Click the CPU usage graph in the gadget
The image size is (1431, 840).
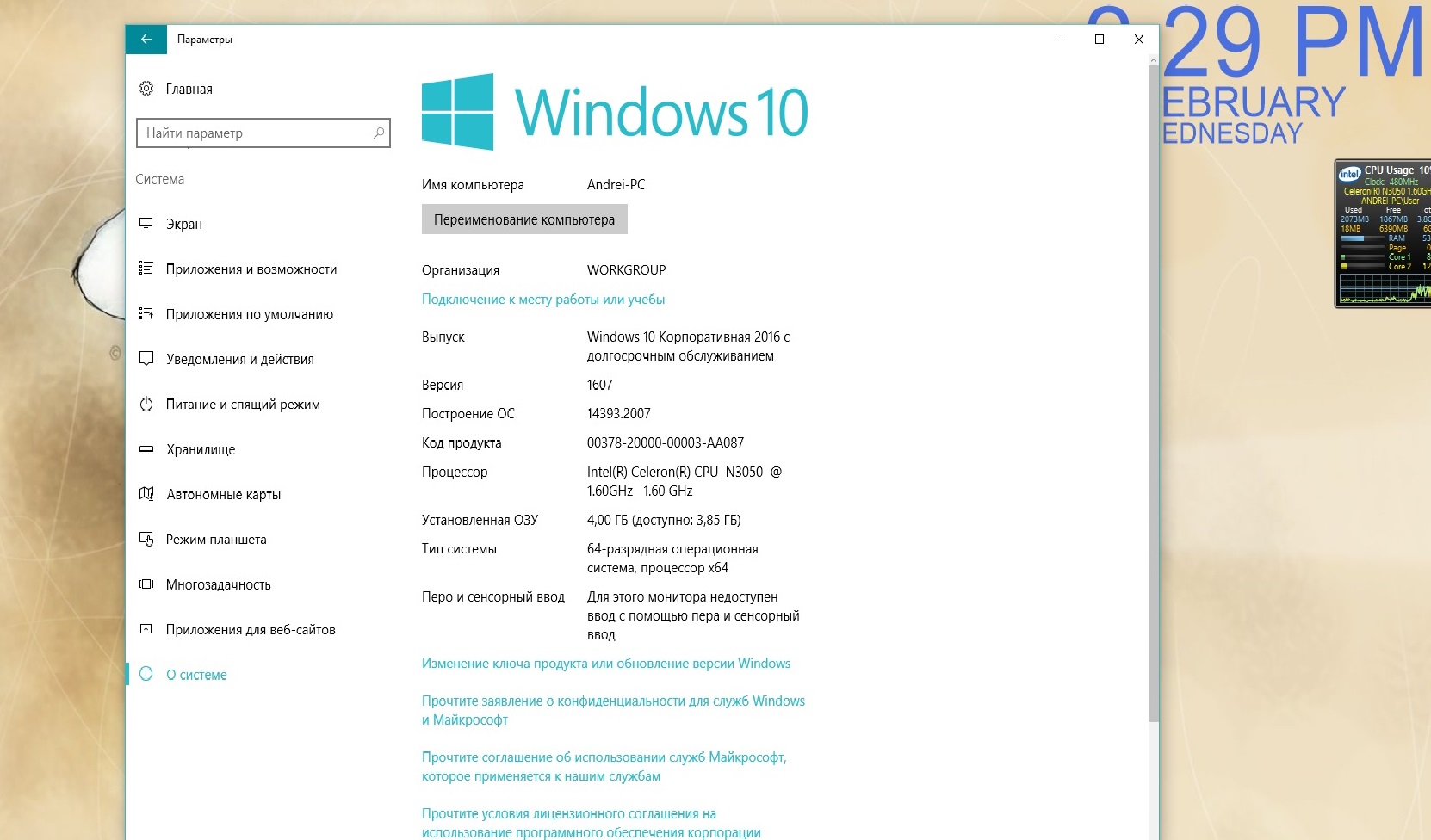(x=1385, y=289)
